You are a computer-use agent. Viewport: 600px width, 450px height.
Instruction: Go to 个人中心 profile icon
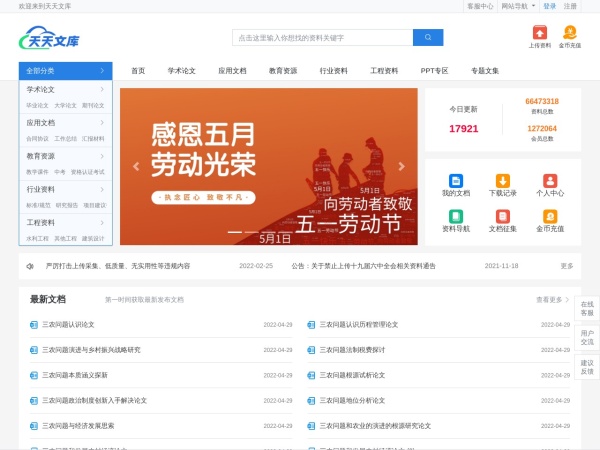(550, 184)
